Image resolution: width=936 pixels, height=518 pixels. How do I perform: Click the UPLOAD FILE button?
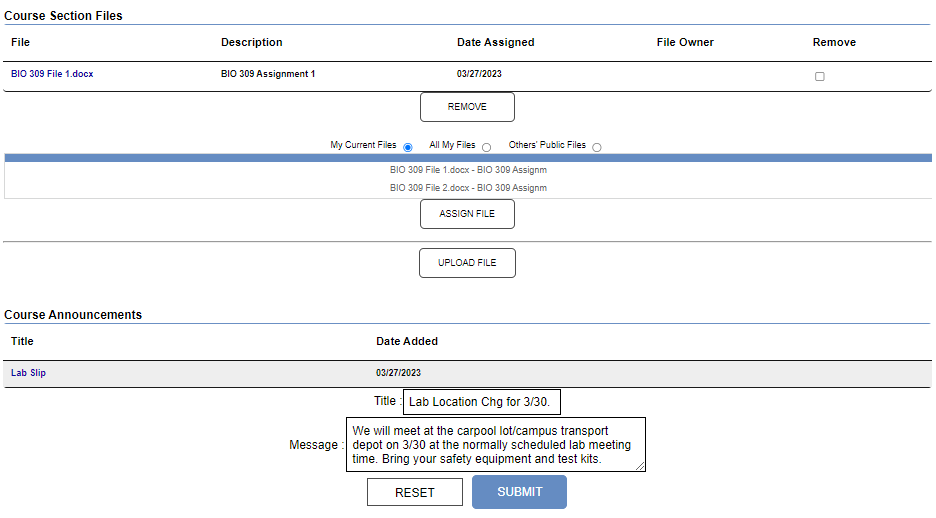[467, 263]
